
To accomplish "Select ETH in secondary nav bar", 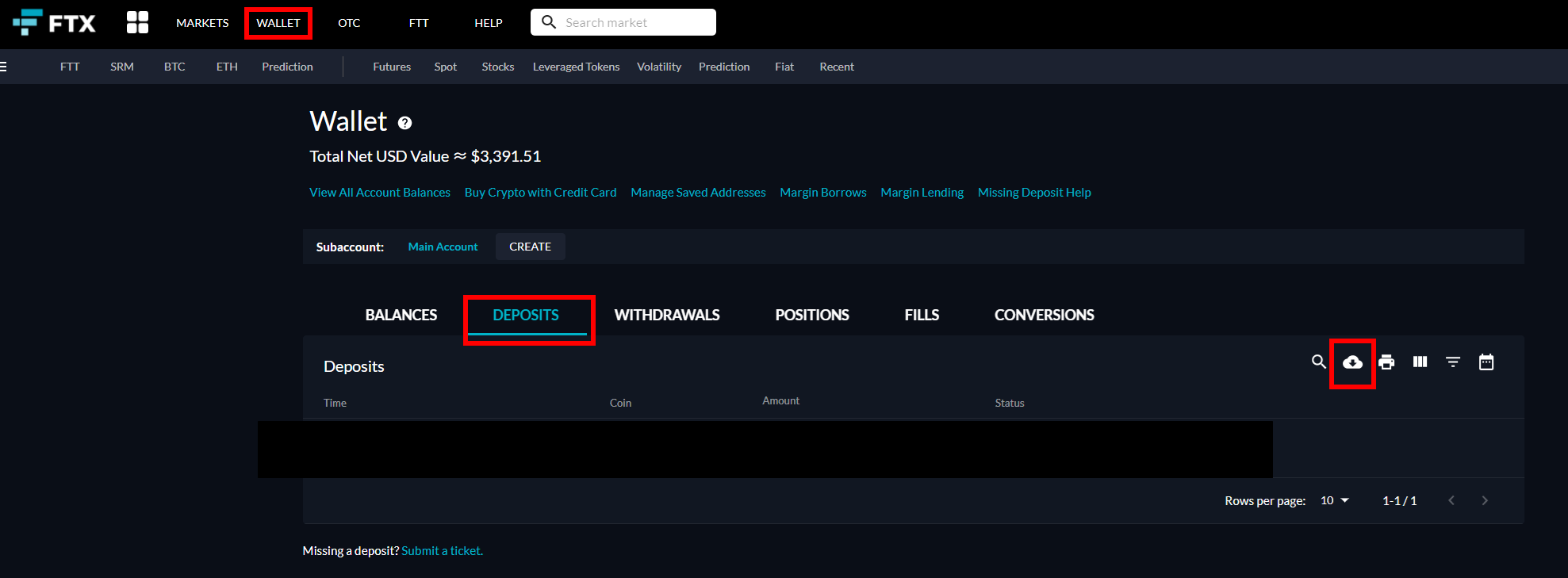I will [x=227, y=67].
